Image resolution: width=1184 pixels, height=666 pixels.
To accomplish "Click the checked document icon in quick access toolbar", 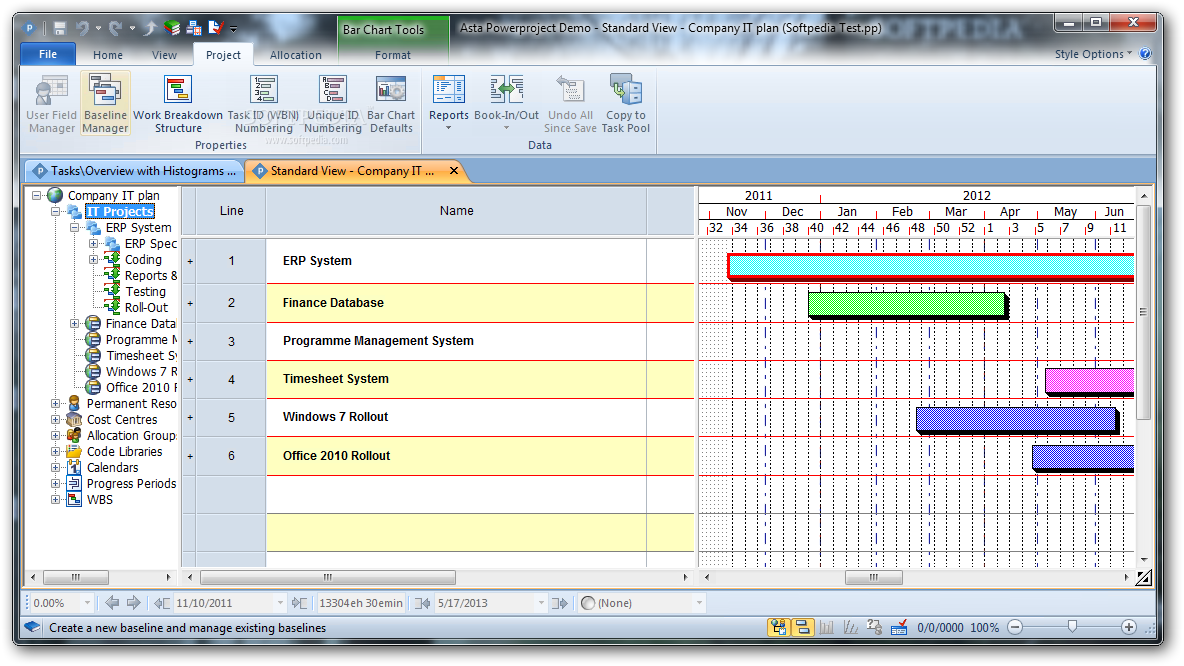I will click(216, 29).
